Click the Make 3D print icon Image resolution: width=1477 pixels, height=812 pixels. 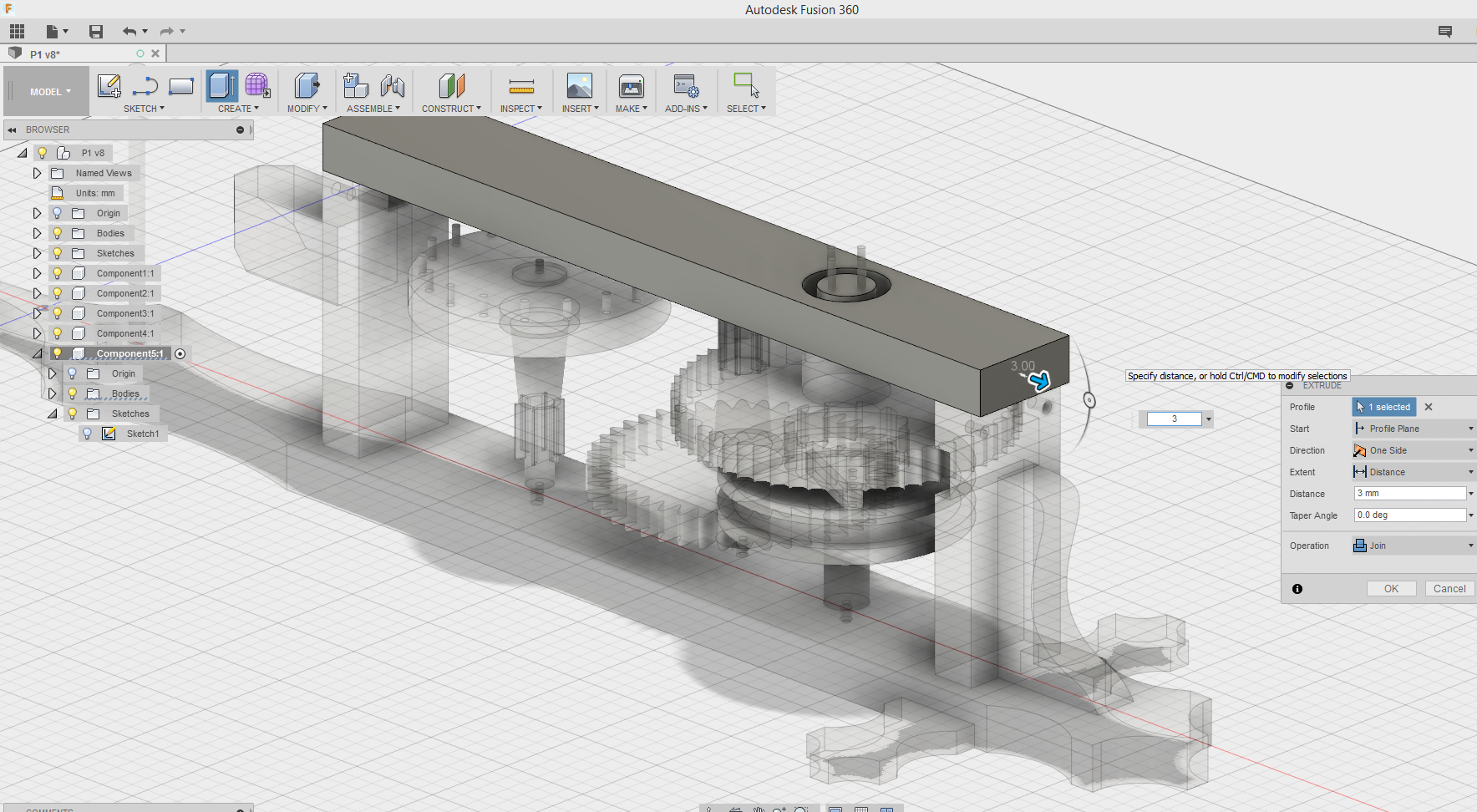[x=631, y=86]
